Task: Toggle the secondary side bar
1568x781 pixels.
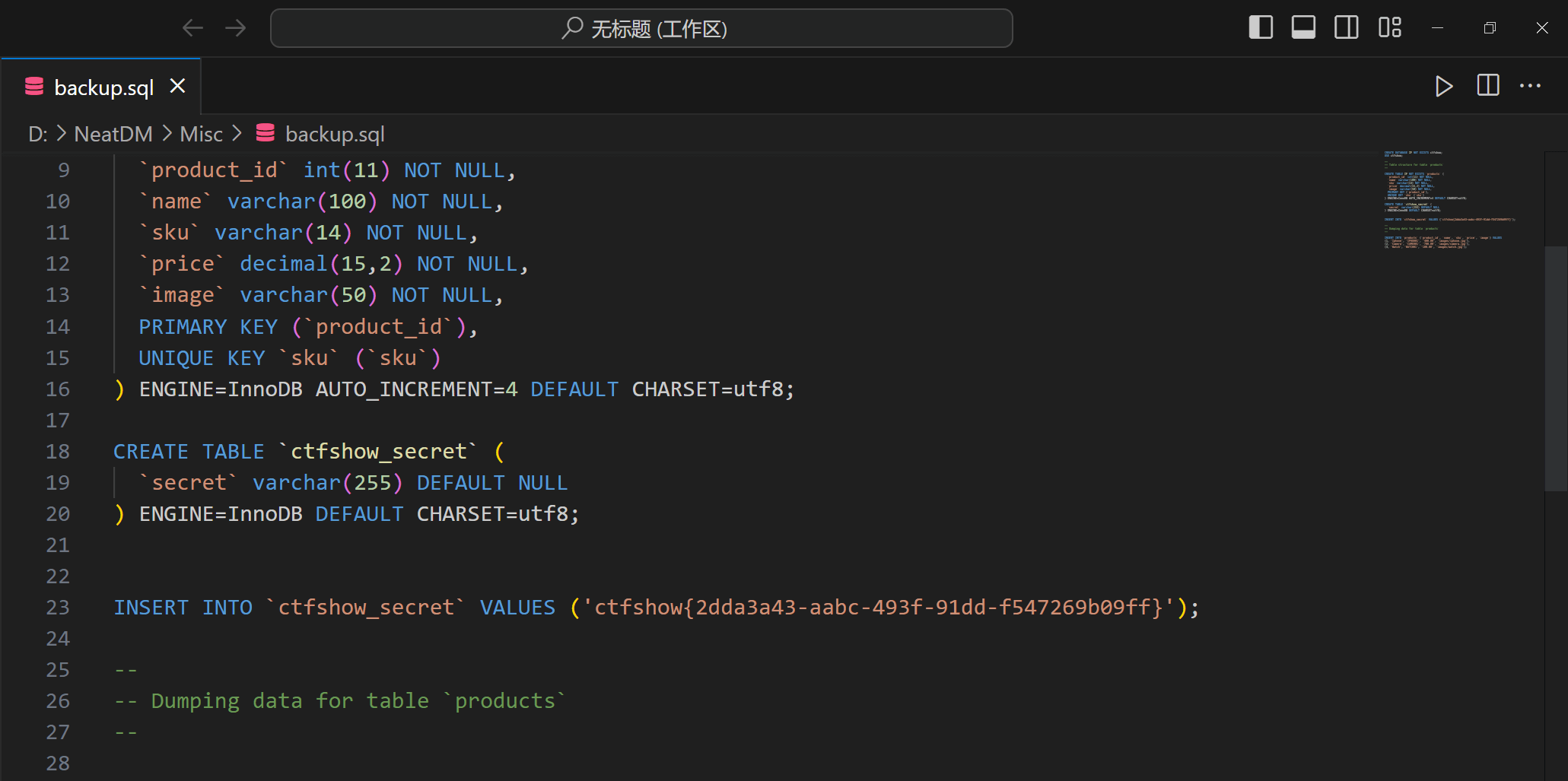Action: click(1347, 27)
